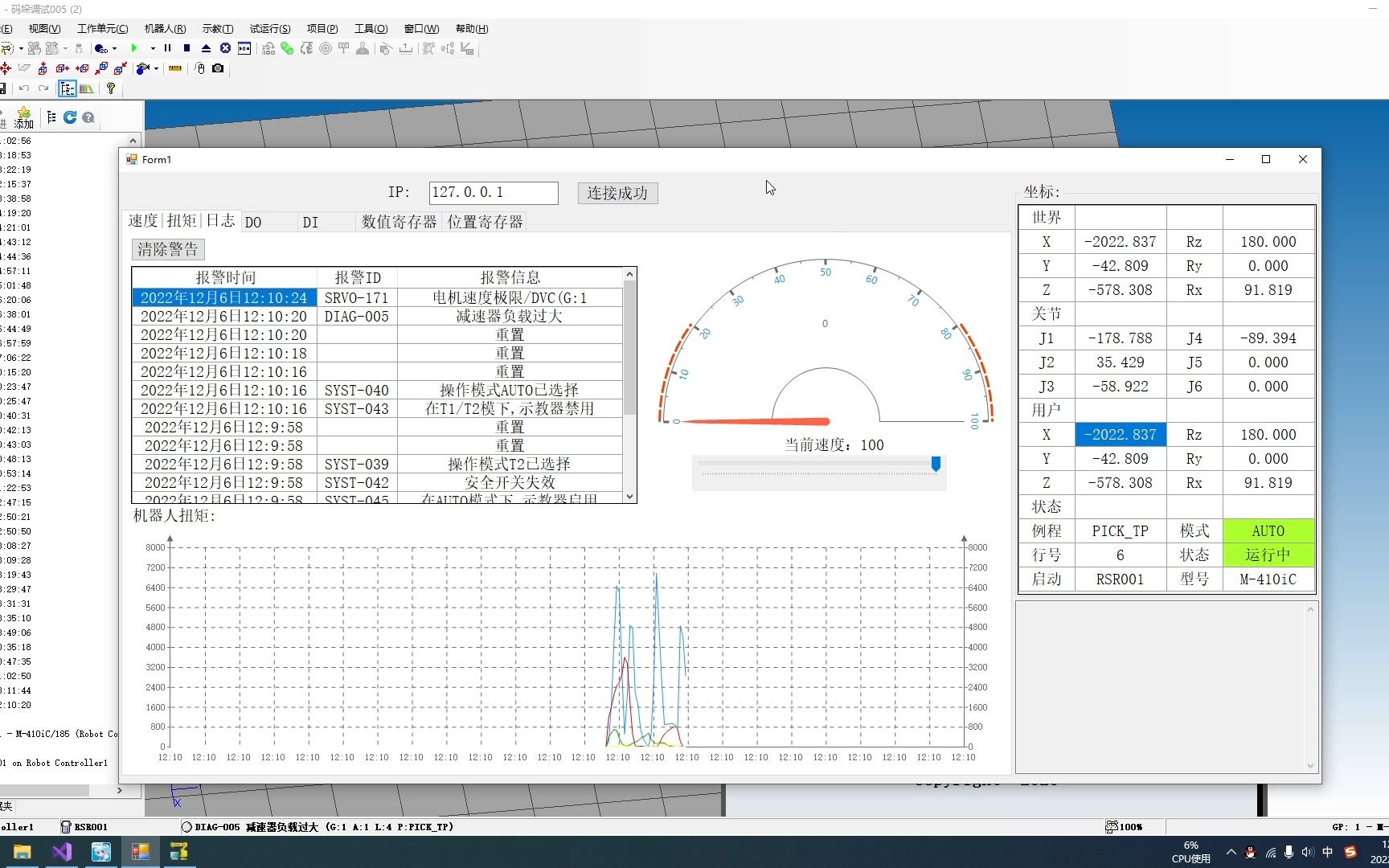1389x868 pixels.
Task: Click the highlighted user X -2022.837 cell
Action: (x=1121, y=435)
